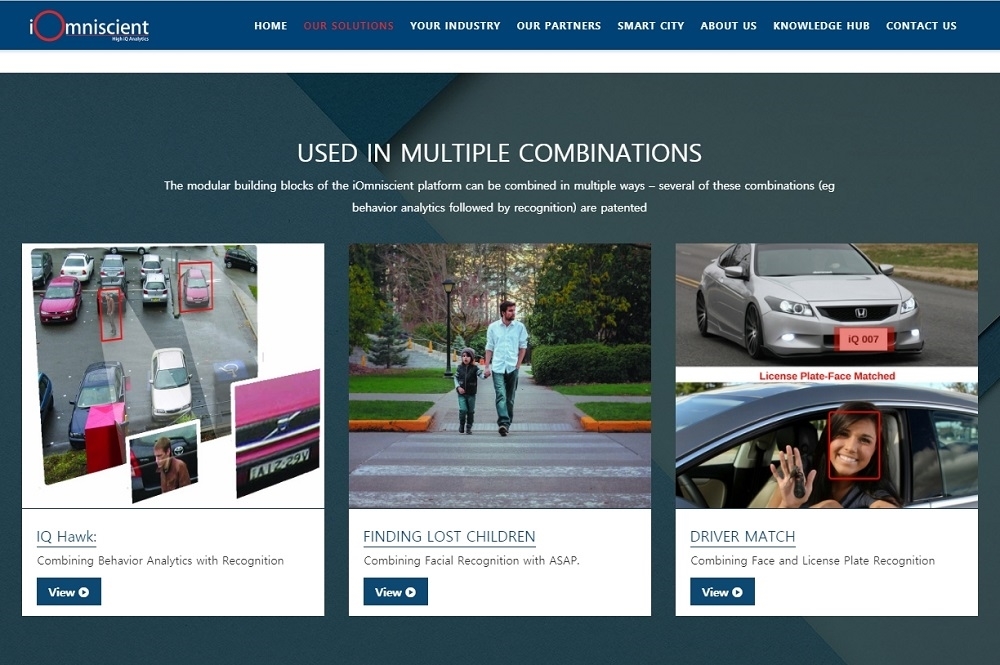Click CONTACT US in the top menu

tap(921, 26)
